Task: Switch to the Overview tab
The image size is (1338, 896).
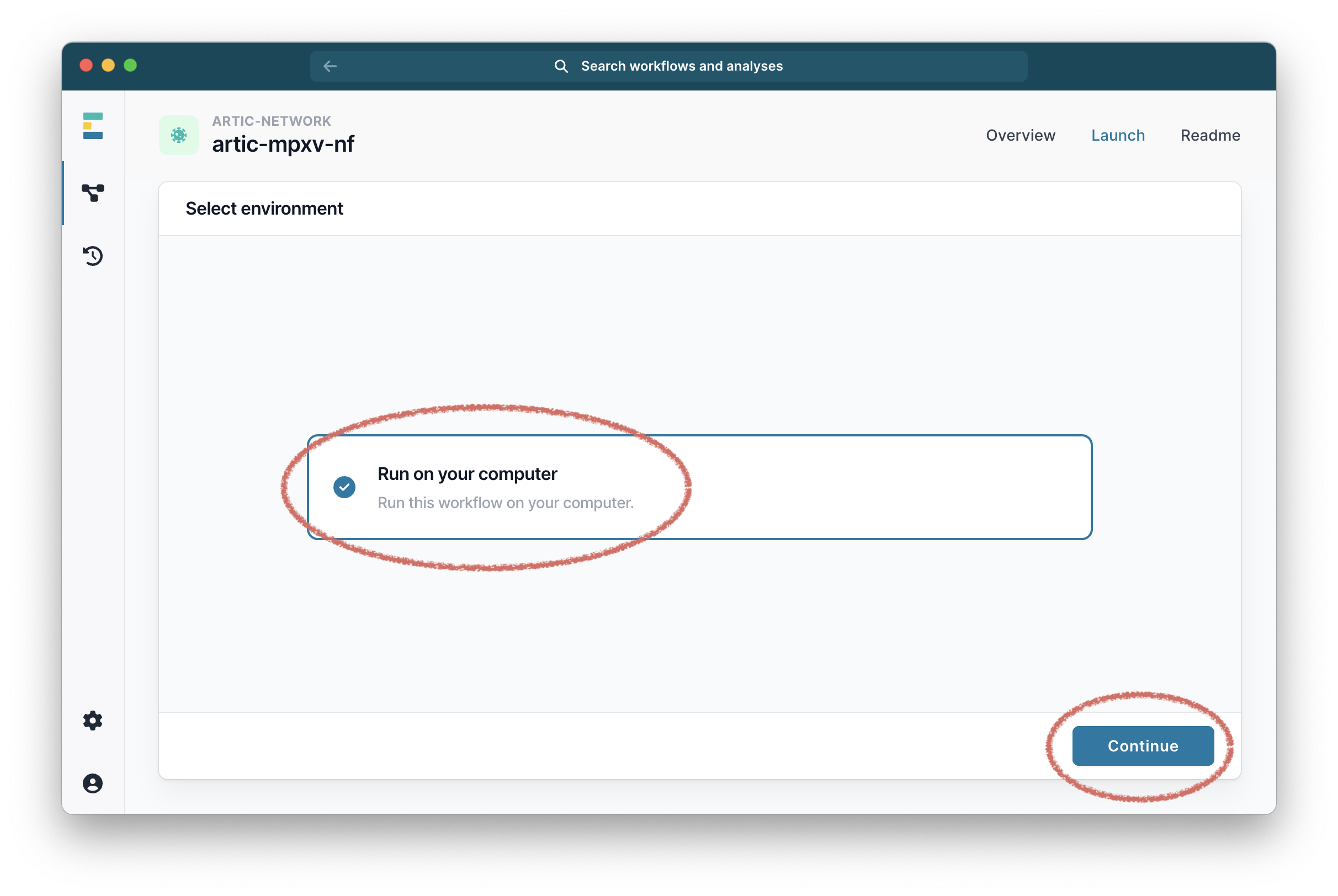Action: (1020, 135)
